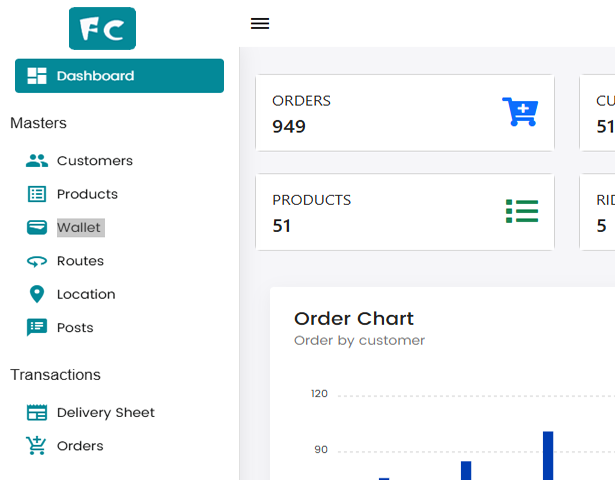Screen dimensions: 615x480
Task: Click the Customers people icon
Action: 37,161
